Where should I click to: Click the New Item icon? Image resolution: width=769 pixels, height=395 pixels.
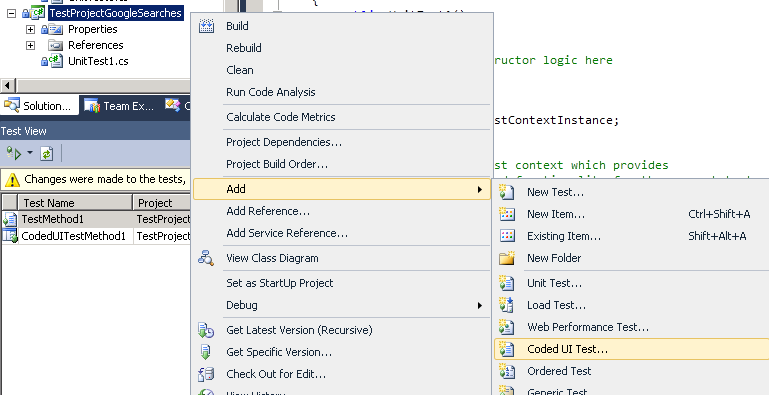tap(507, 214)
